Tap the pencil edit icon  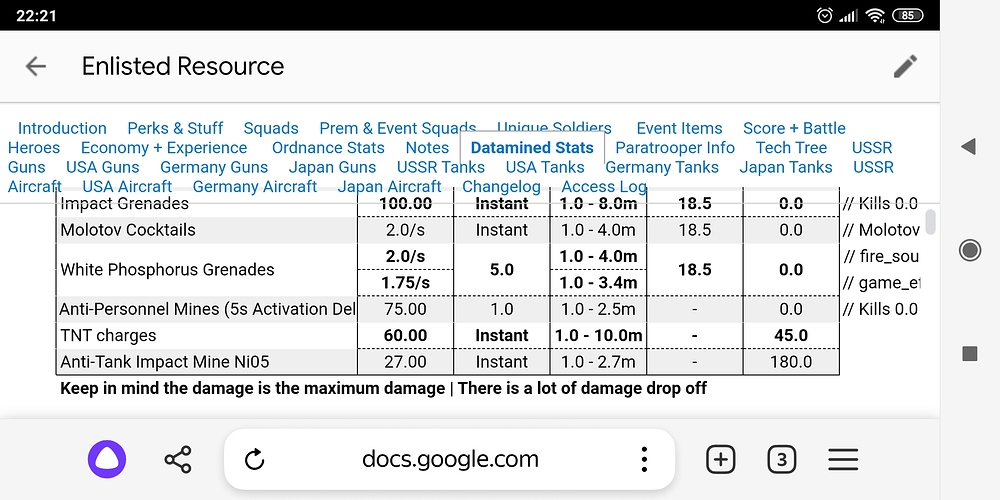905,67
